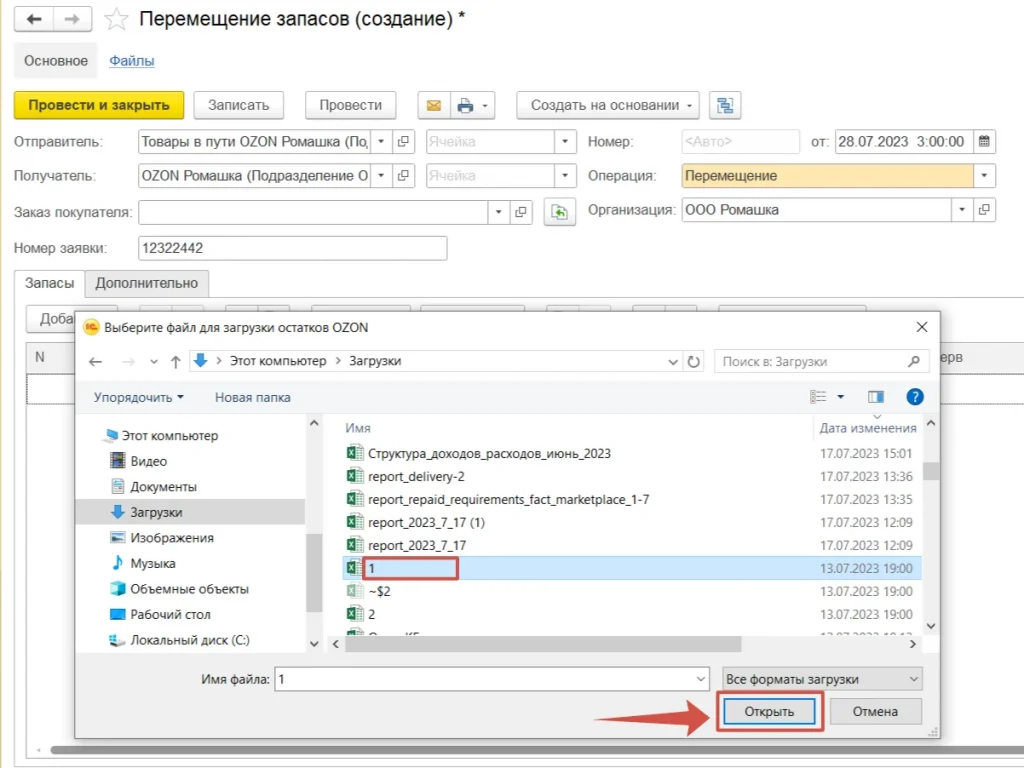Screen dimensions: 1024x768
Task: Open the document structure report icon
Action: pyautogui.click(x=724, y=105)
